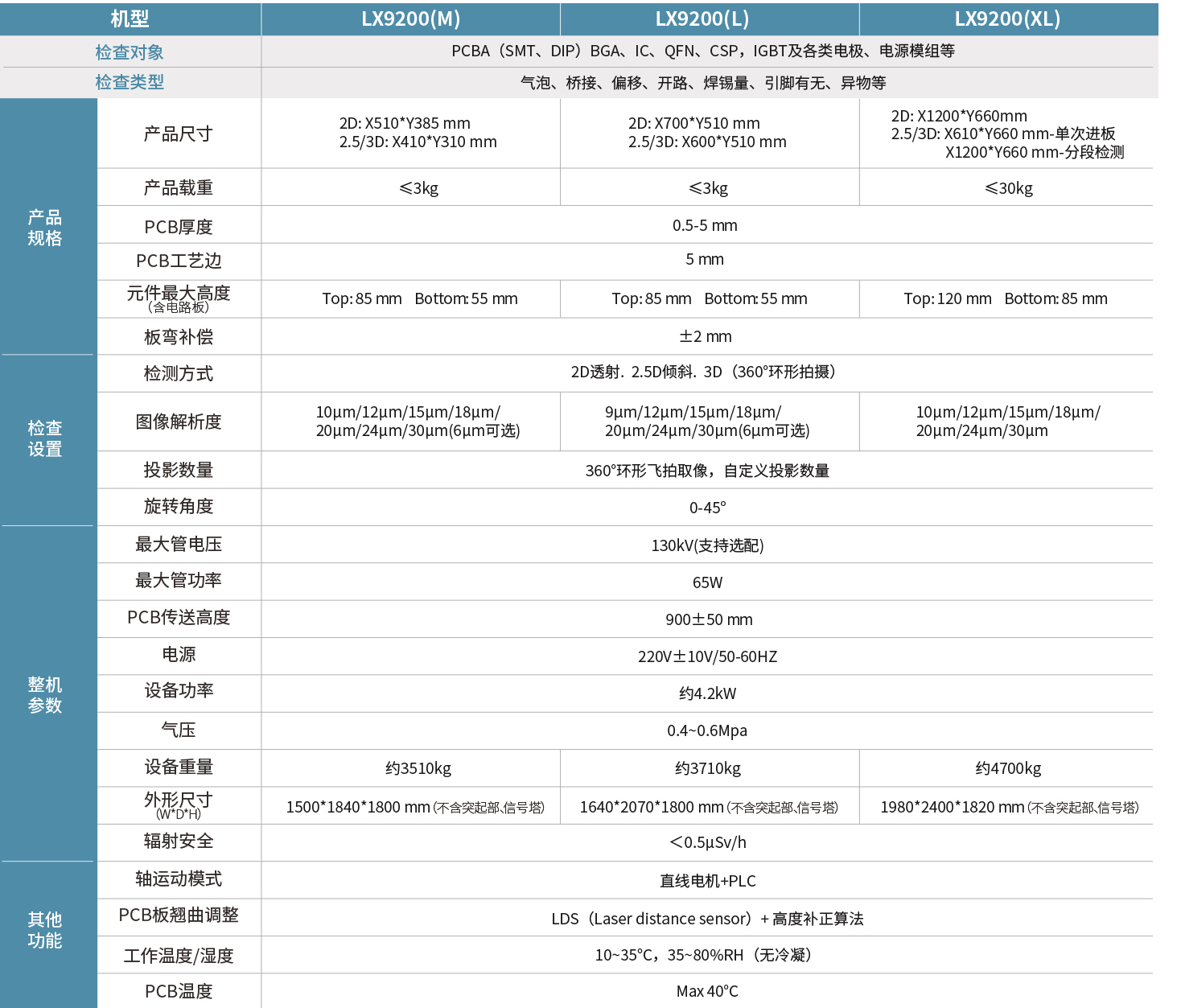
Task: Select the 10~35°C, 35~80%RH value
Action: click(706, 955)
